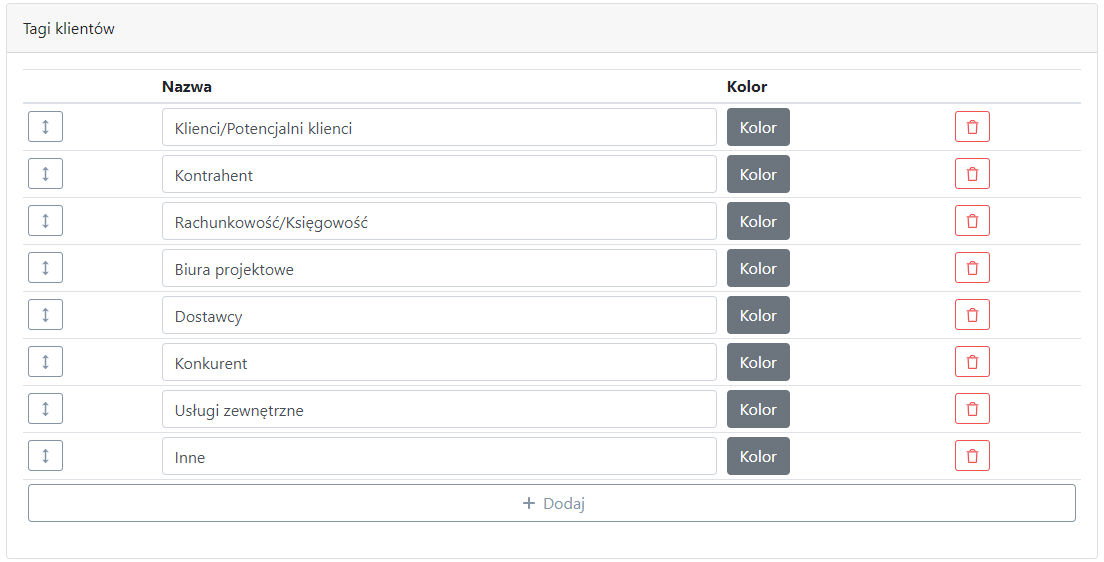The width and height of the screenshot is (1104, 562).
Task: Select the Klienci/Potencjalni klienci text field
Action: (x=439, y=127)
